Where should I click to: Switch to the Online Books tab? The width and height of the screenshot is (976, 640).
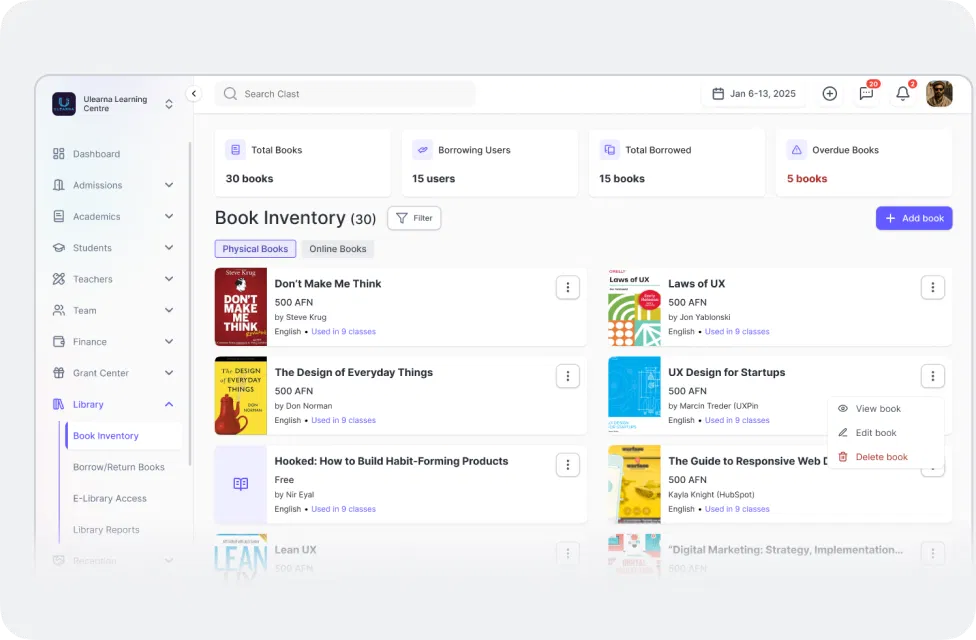337,248
